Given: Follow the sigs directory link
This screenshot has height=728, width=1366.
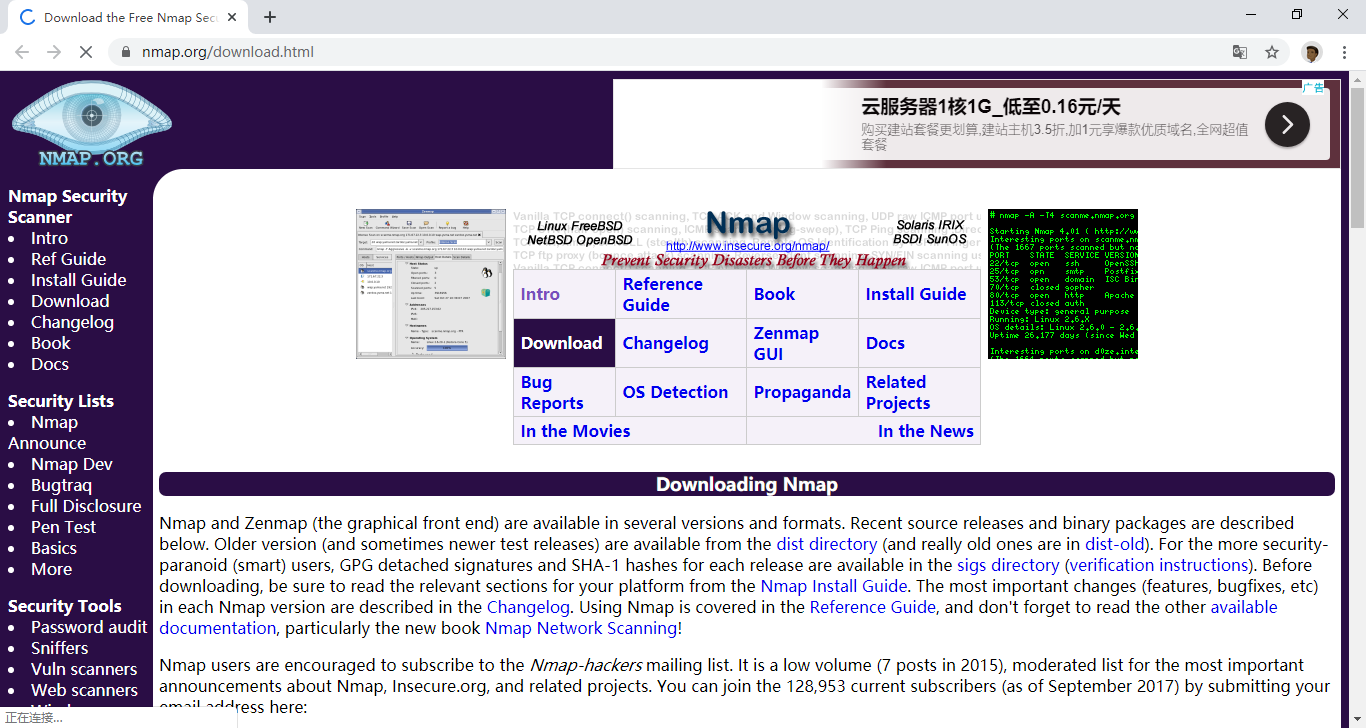Looking at the screenshot, I should tap(1008, 565).
